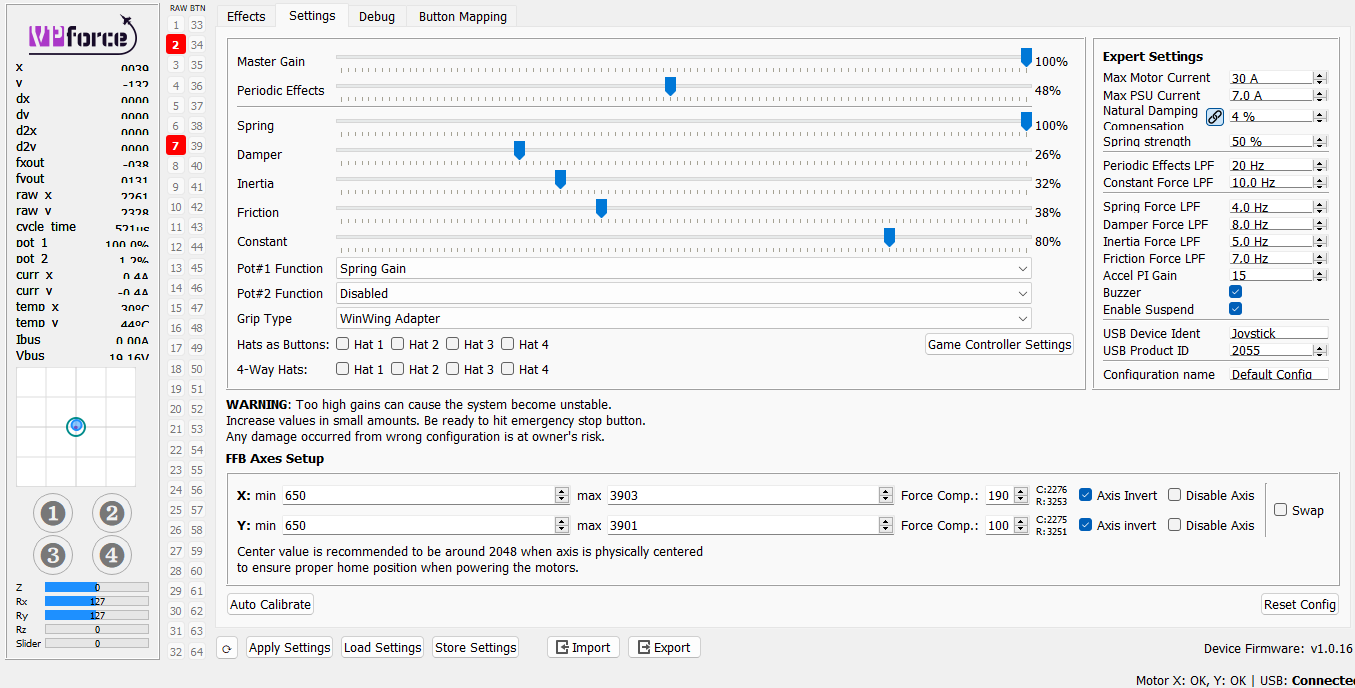Viewport: 1355px width, 688px height.
Task: Click the Y max value spinner arrows
Action: (886, 525)
